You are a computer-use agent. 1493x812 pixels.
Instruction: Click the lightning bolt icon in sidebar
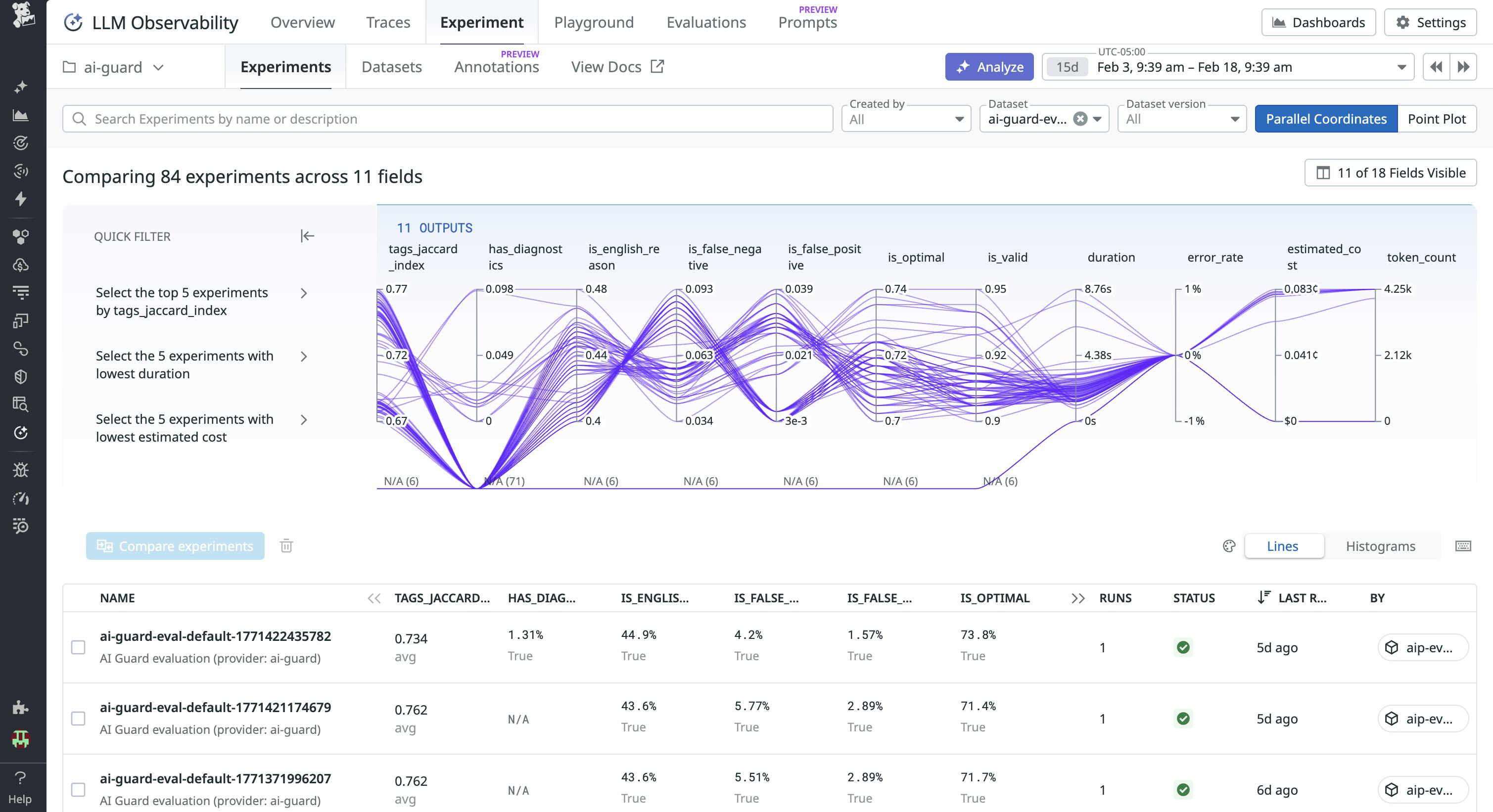[21, 199]
